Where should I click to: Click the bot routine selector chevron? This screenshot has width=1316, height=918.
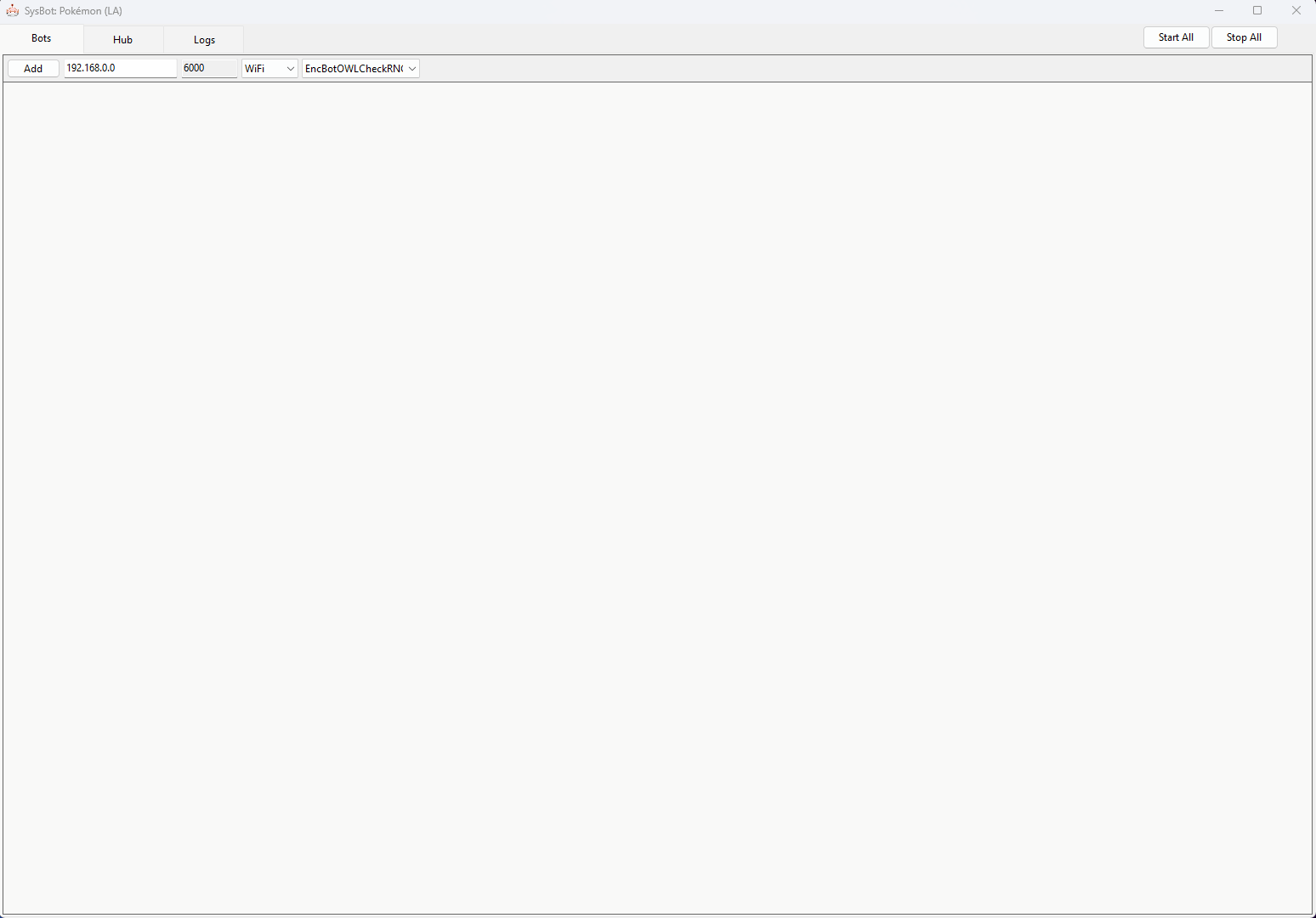[412, 68]
